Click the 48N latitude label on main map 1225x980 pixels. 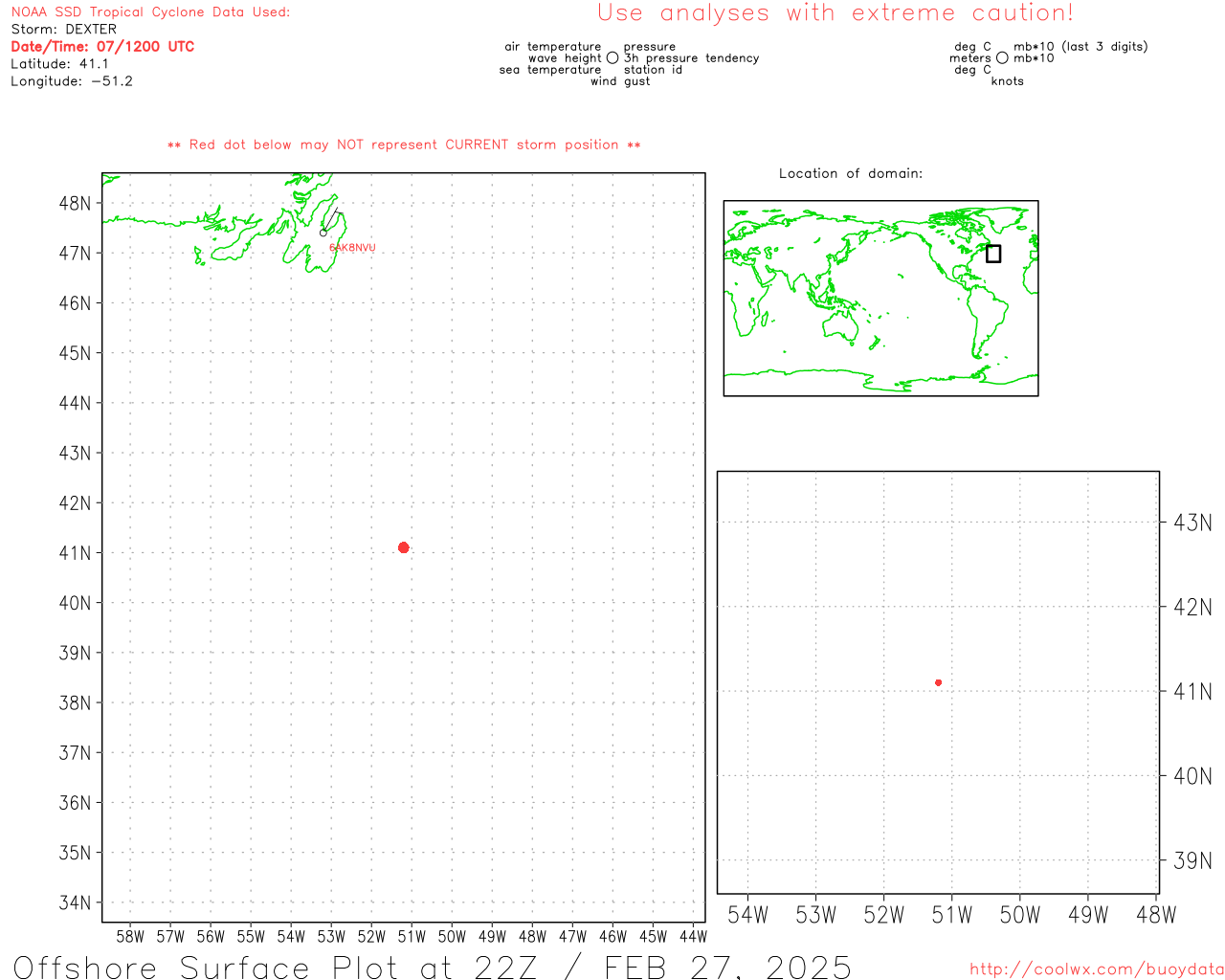[76, 203]
